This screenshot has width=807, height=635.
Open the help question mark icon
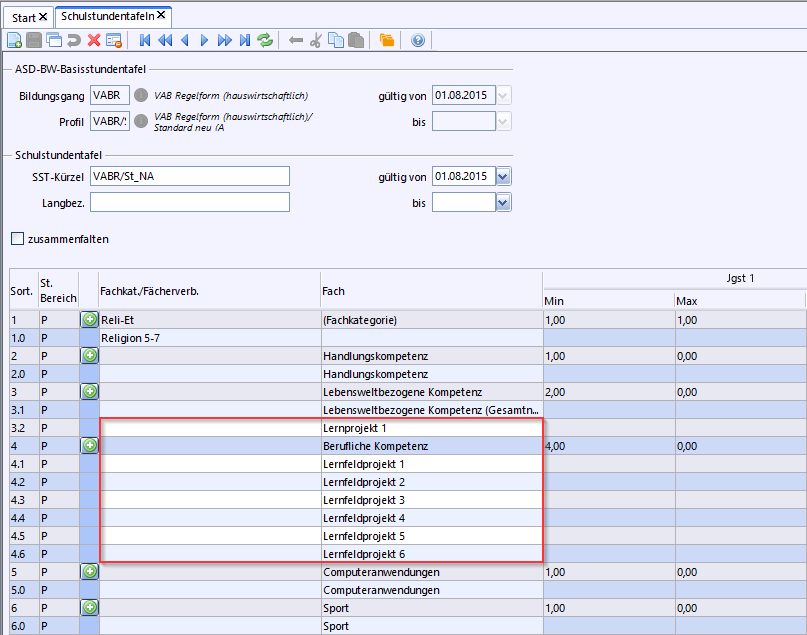coord(418,40)
